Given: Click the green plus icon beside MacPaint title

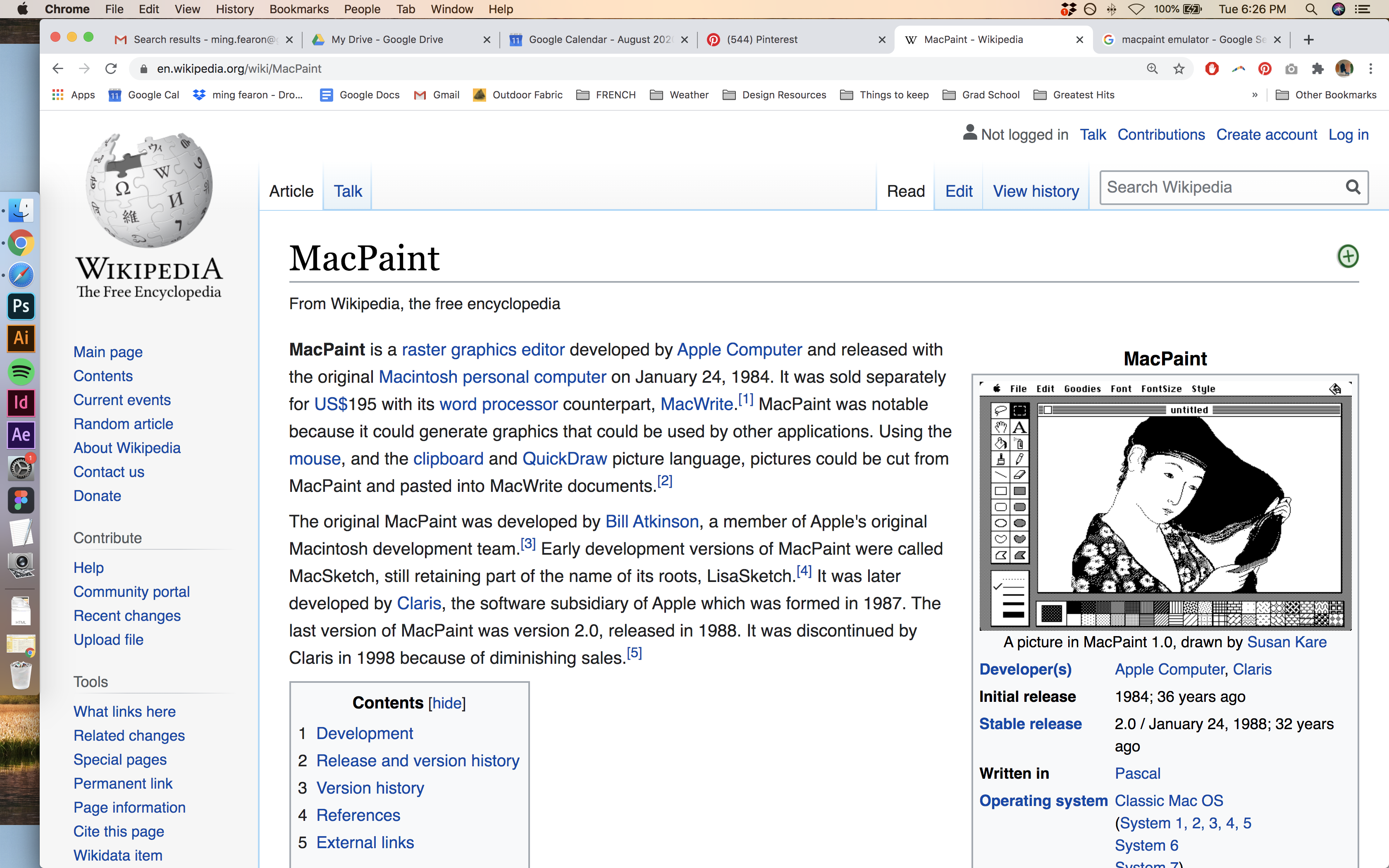Looking at the screenshot, I should (x=1348, y=256).
